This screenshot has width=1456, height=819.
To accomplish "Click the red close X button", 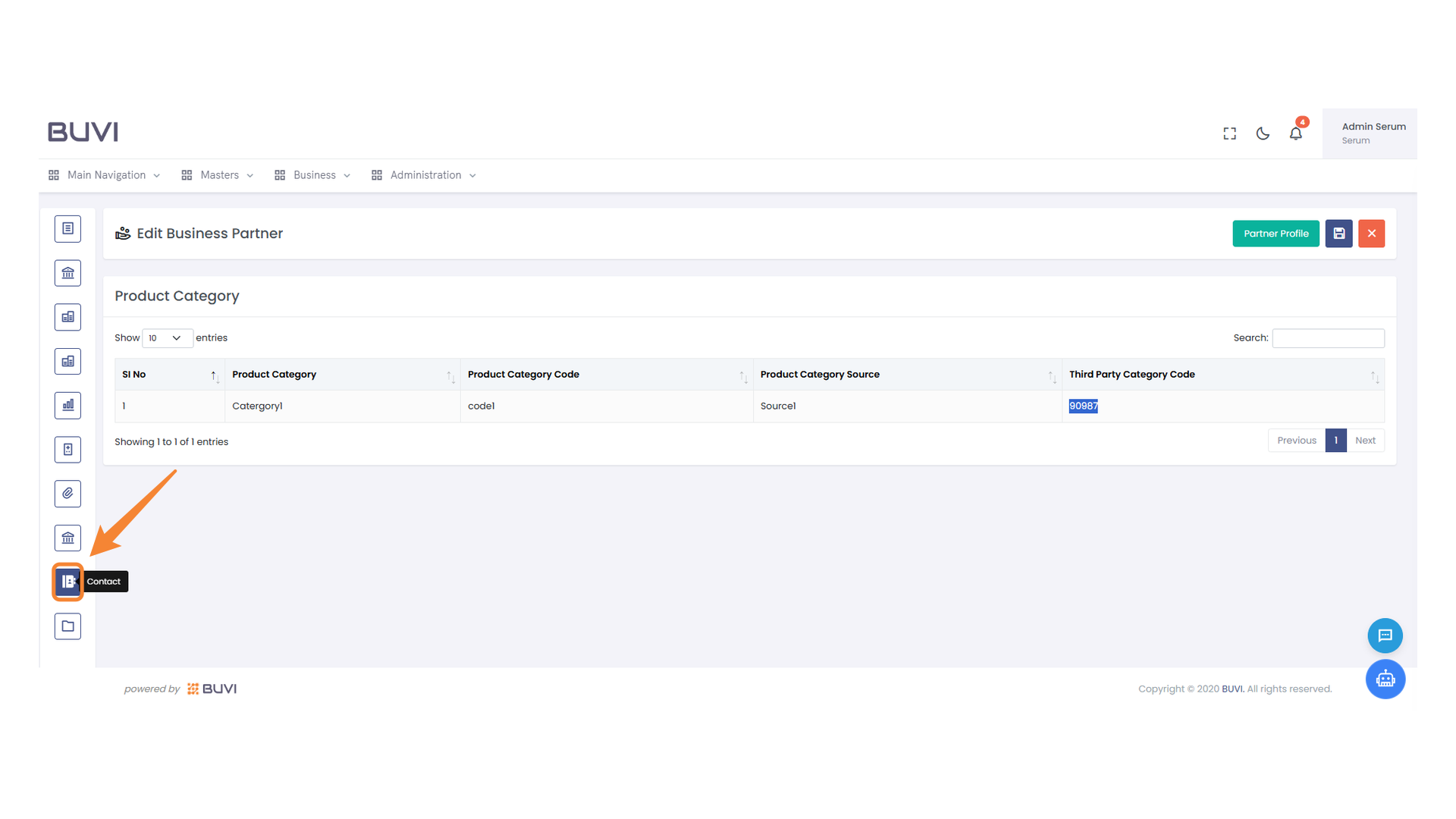I will pyautogui.click(x=1371, y=234).
